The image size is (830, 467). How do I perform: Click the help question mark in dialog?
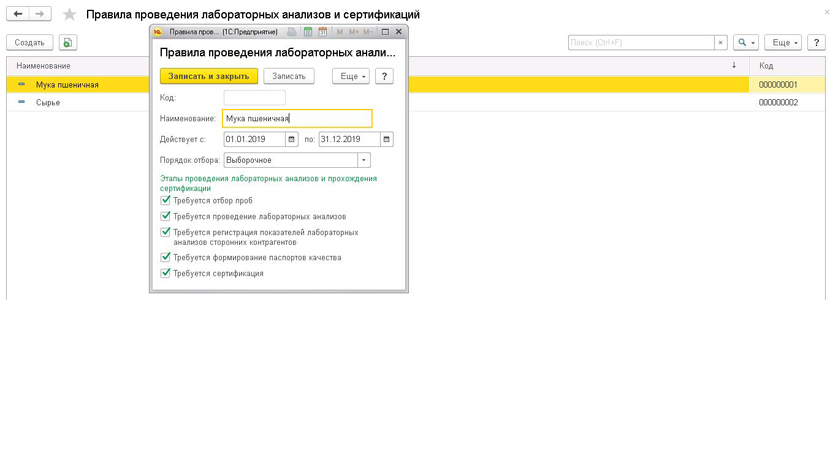(384, 76)
